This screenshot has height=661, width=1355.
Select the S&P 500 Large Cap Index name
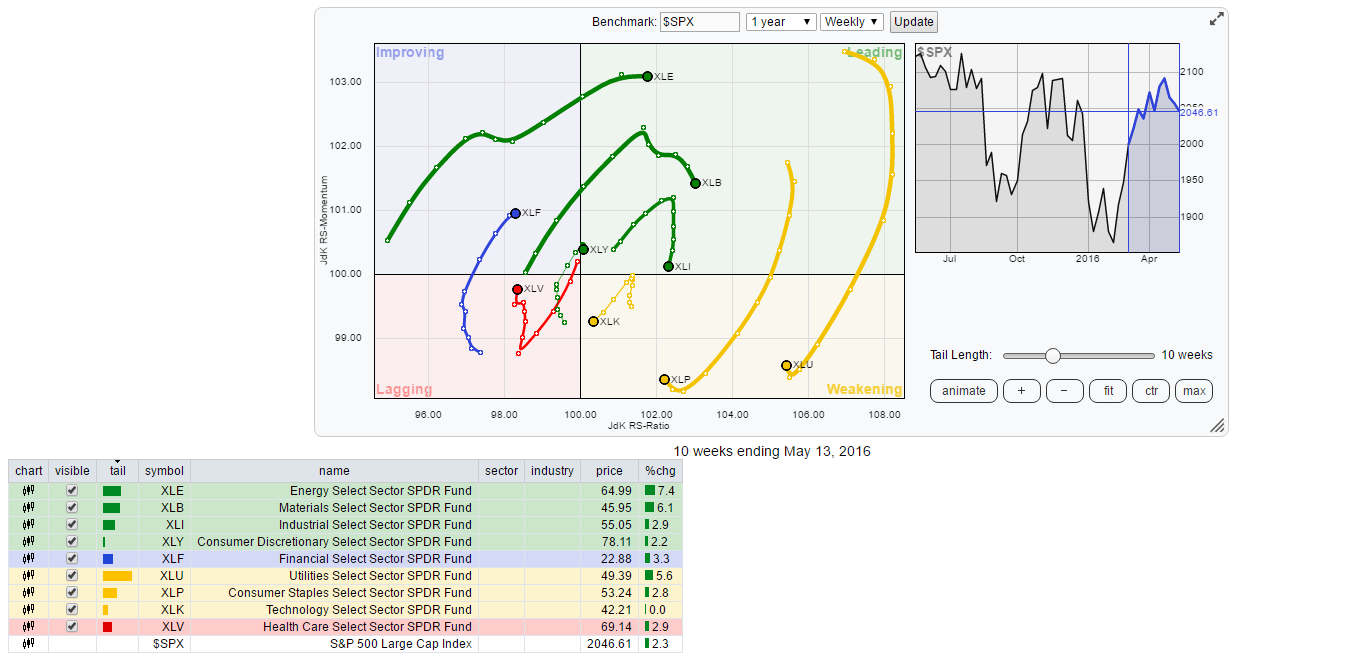(401, 644)
